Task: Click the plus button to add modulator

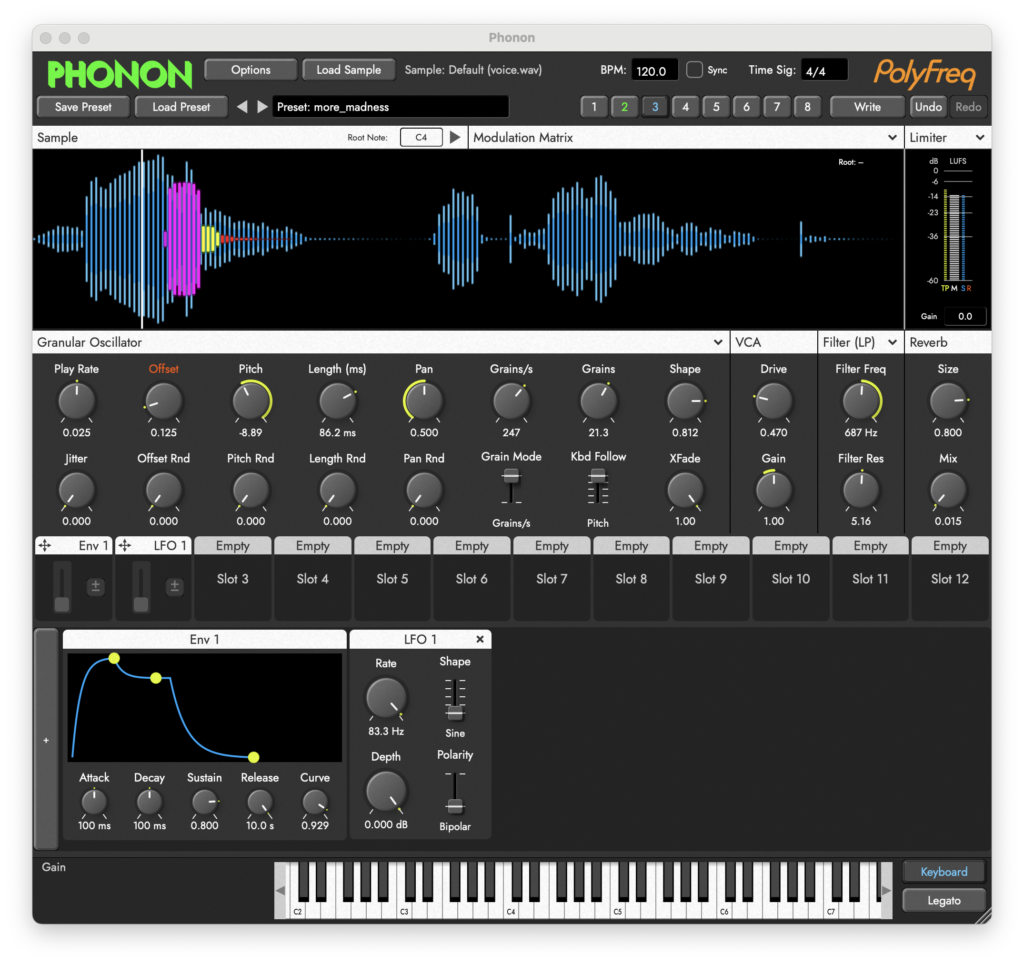Action: pyautogui.click(x=46, y=740)
